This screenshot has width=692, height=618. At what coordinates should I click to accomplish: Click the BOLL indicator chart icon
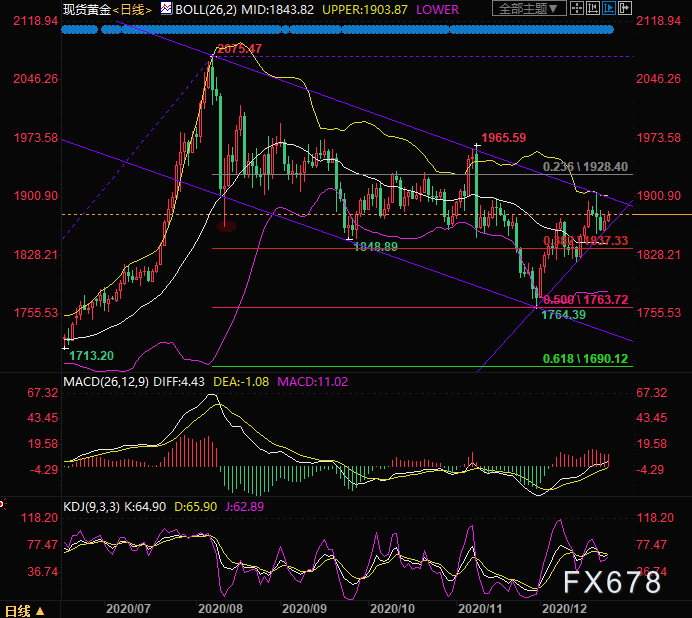click(x=168, y=9)
